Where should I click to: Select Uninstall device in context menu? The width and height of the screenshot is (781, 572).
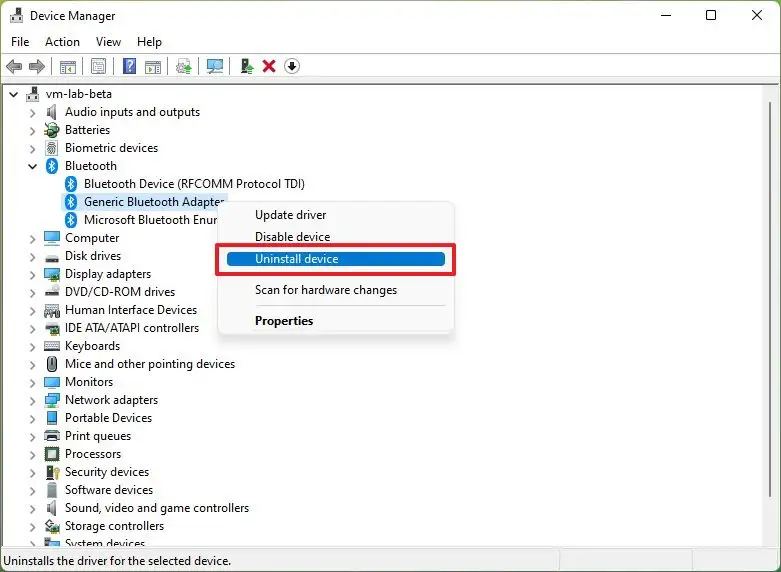tap(336, 259)
